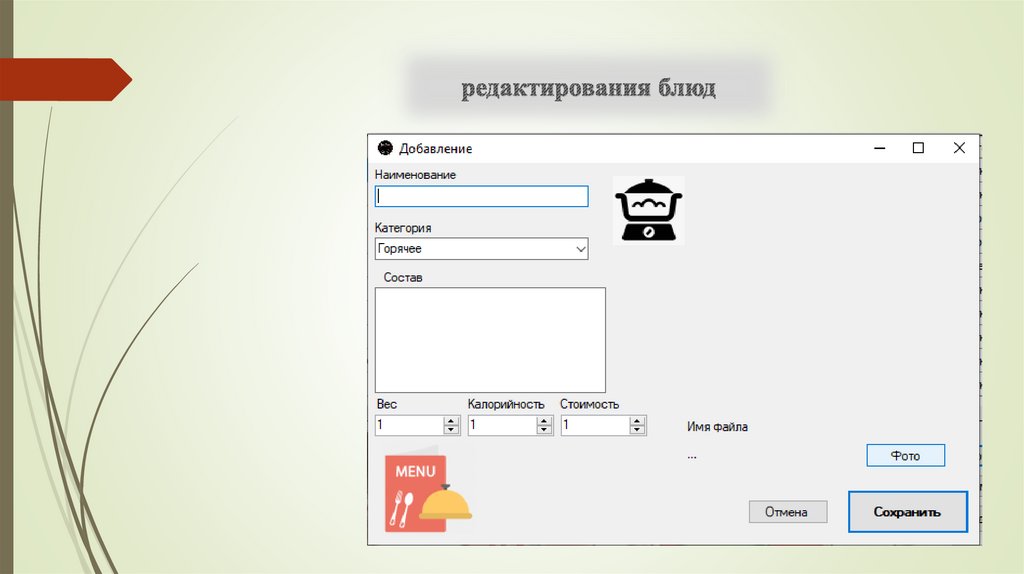
Task: Close the Добавление window
Action: click(959, 148)
